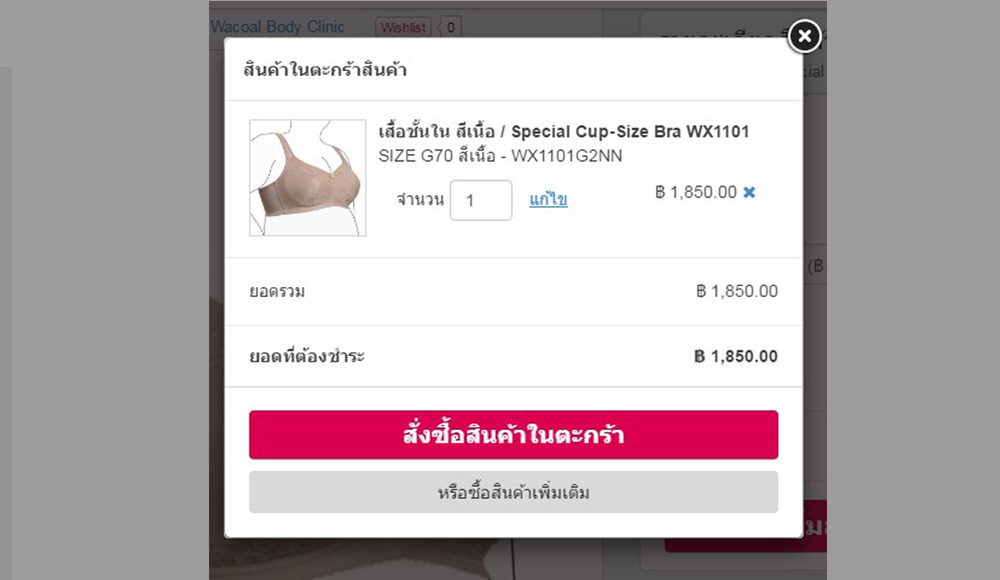This screenshot has height=580, width=1000.
Task: Click the gray หรือซื้อสินค้าเพิ่มเติม button
Action: point(513,492)
